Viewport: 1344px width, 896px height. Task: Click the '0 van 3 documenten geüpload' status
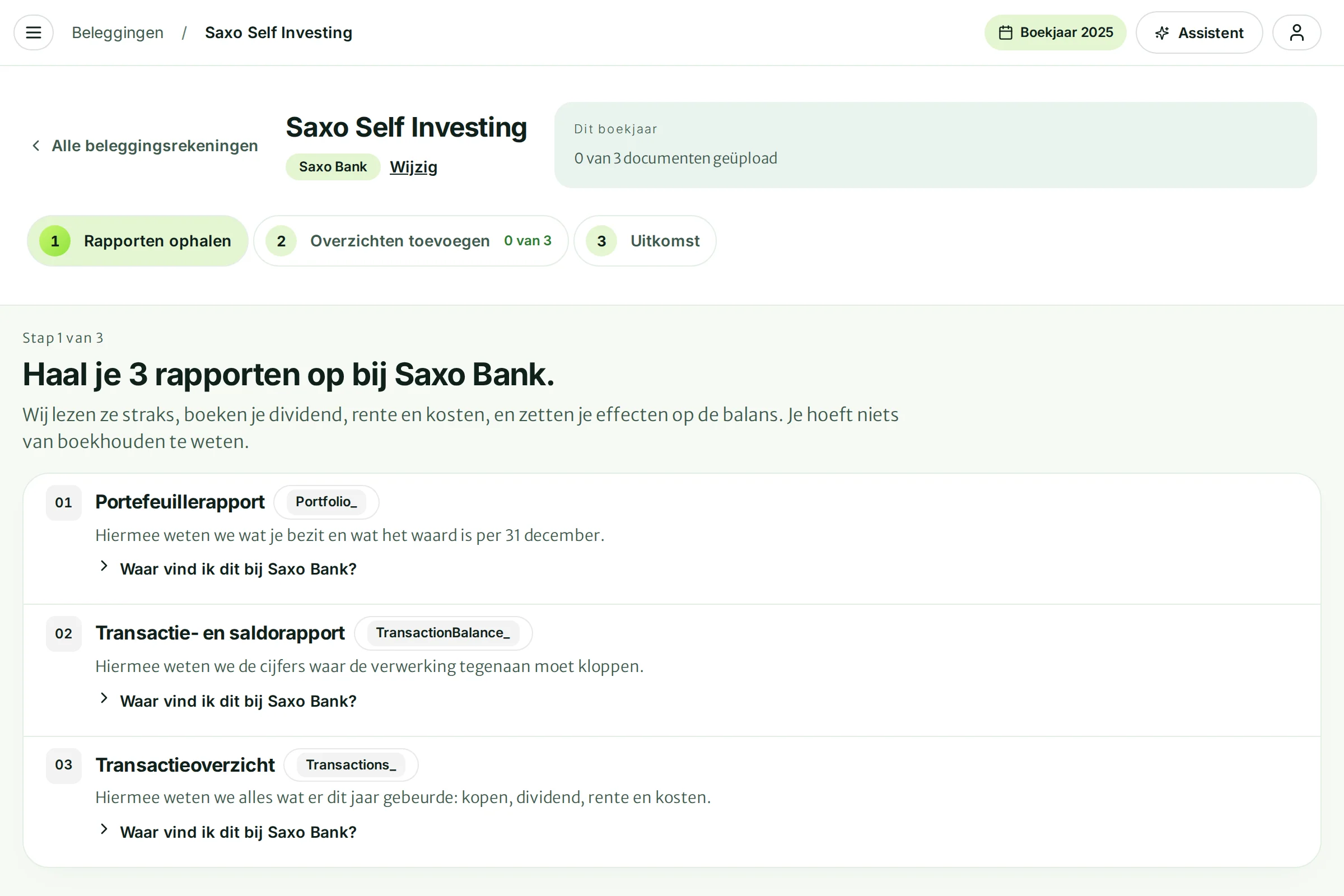pyautogui.click(x=675, y=158)
